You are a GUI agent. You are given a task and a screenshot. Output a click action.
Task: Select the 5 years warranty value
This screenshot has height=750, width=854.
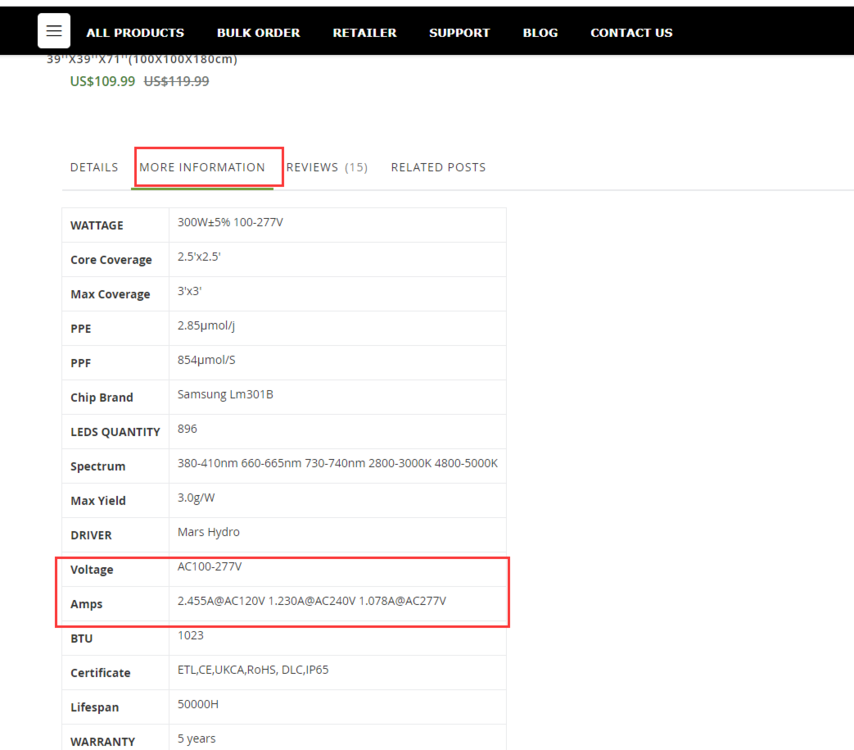tap(196, 739)
